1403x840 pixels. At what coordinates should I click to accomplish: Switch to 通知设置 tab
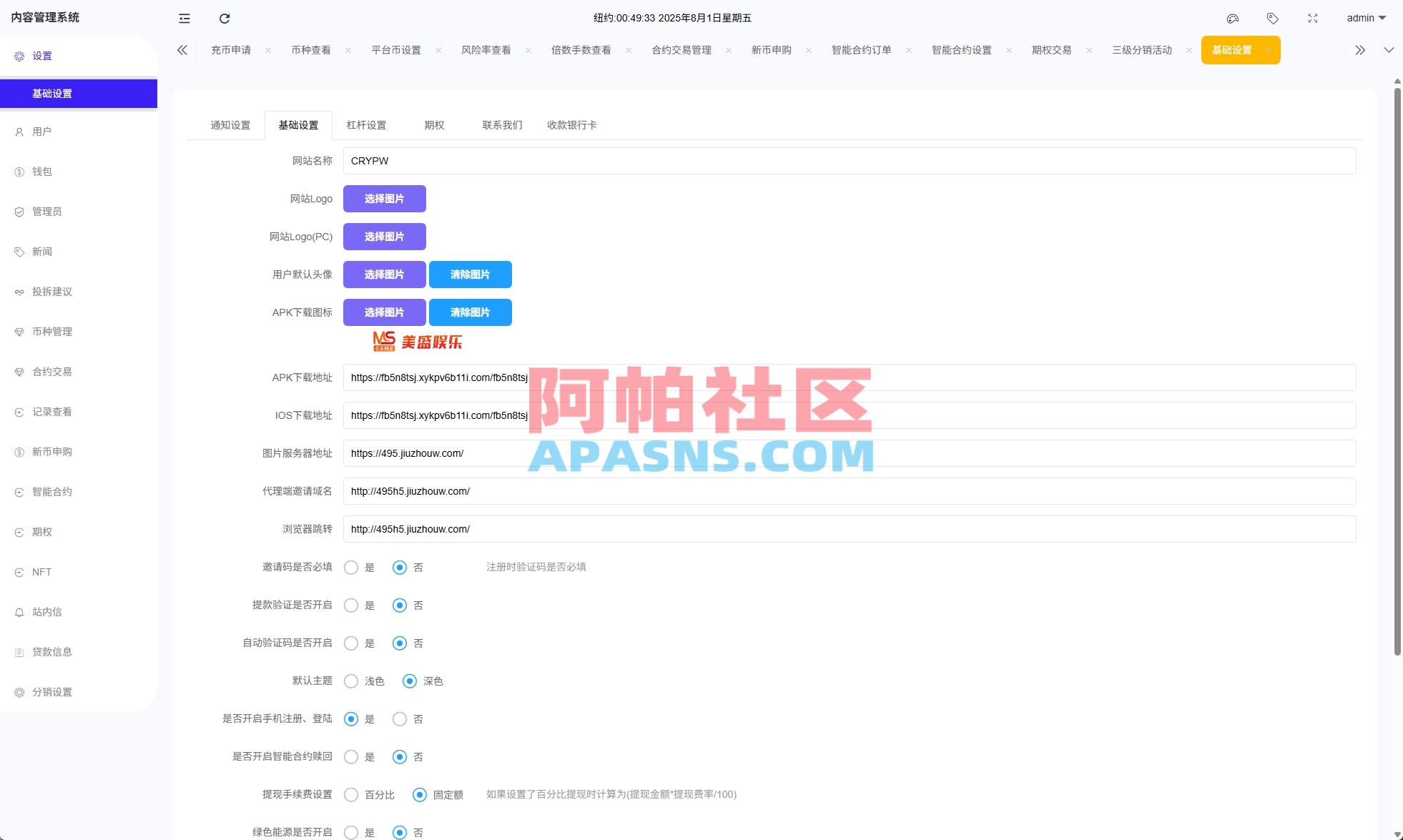pyautogui.click(x=230, y=125)
